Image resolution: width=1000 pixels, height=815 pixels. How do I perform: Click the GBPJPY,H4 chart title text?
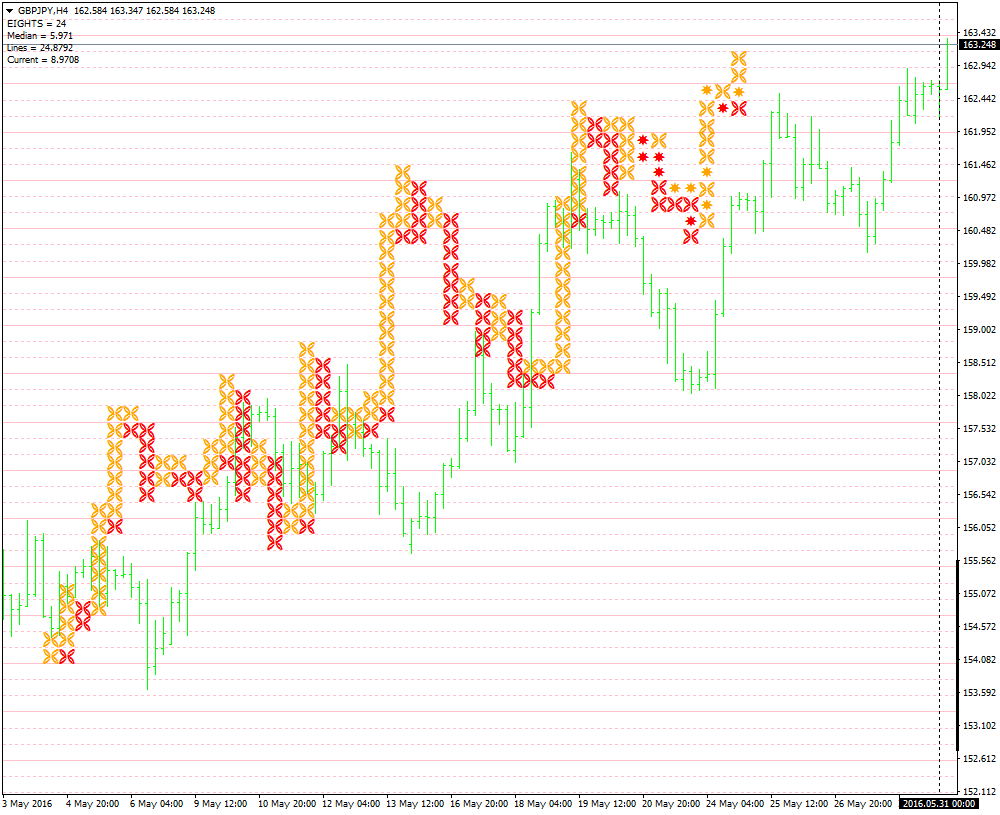44,11
